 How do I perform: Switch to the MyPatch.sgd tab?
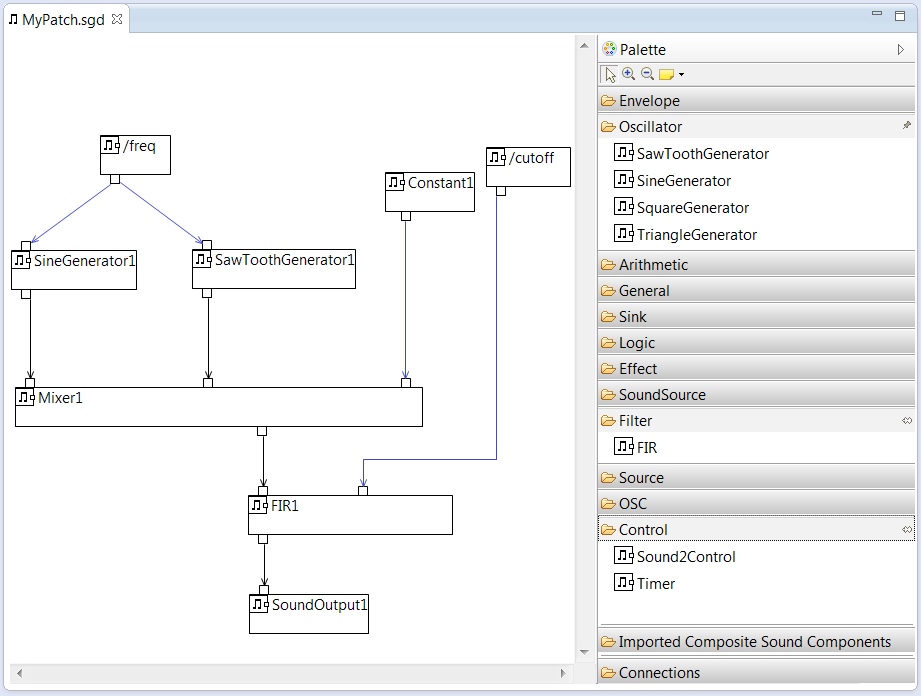point(60,17)
